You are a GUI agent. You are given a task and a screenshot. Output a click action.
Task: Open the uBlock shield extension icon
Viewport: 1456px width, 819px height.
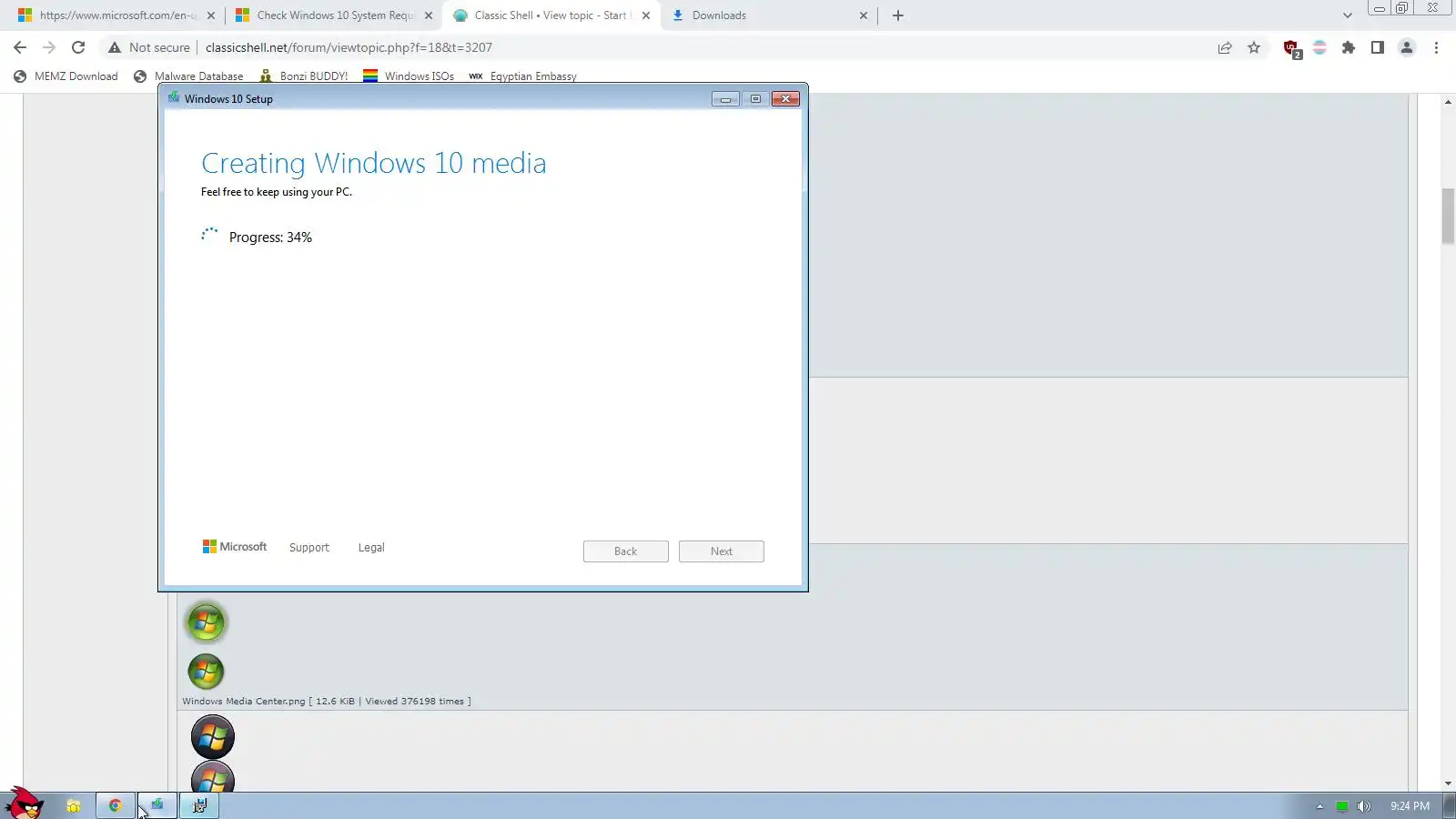tap(1291, 48)
